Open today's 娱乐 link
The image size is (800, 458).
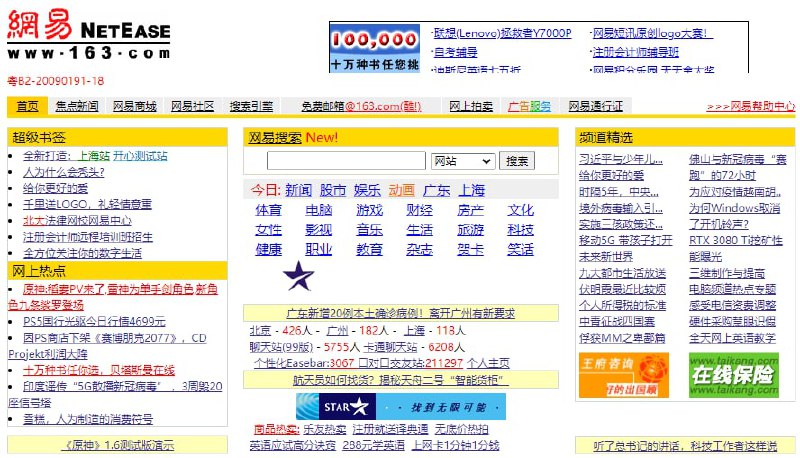click(x=367, y=190)
